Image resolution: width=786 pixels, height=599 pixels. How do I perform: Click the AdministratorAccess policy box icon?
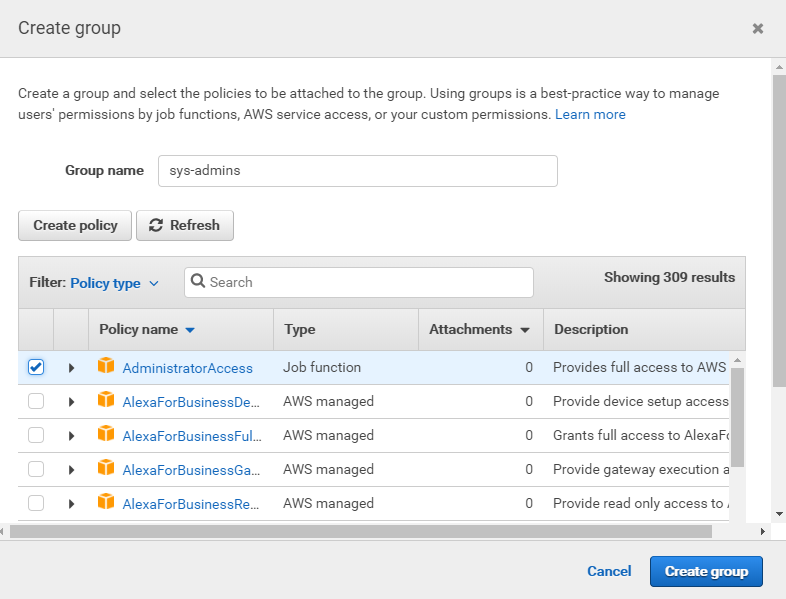pyautogui.click(x=106, y=367)
